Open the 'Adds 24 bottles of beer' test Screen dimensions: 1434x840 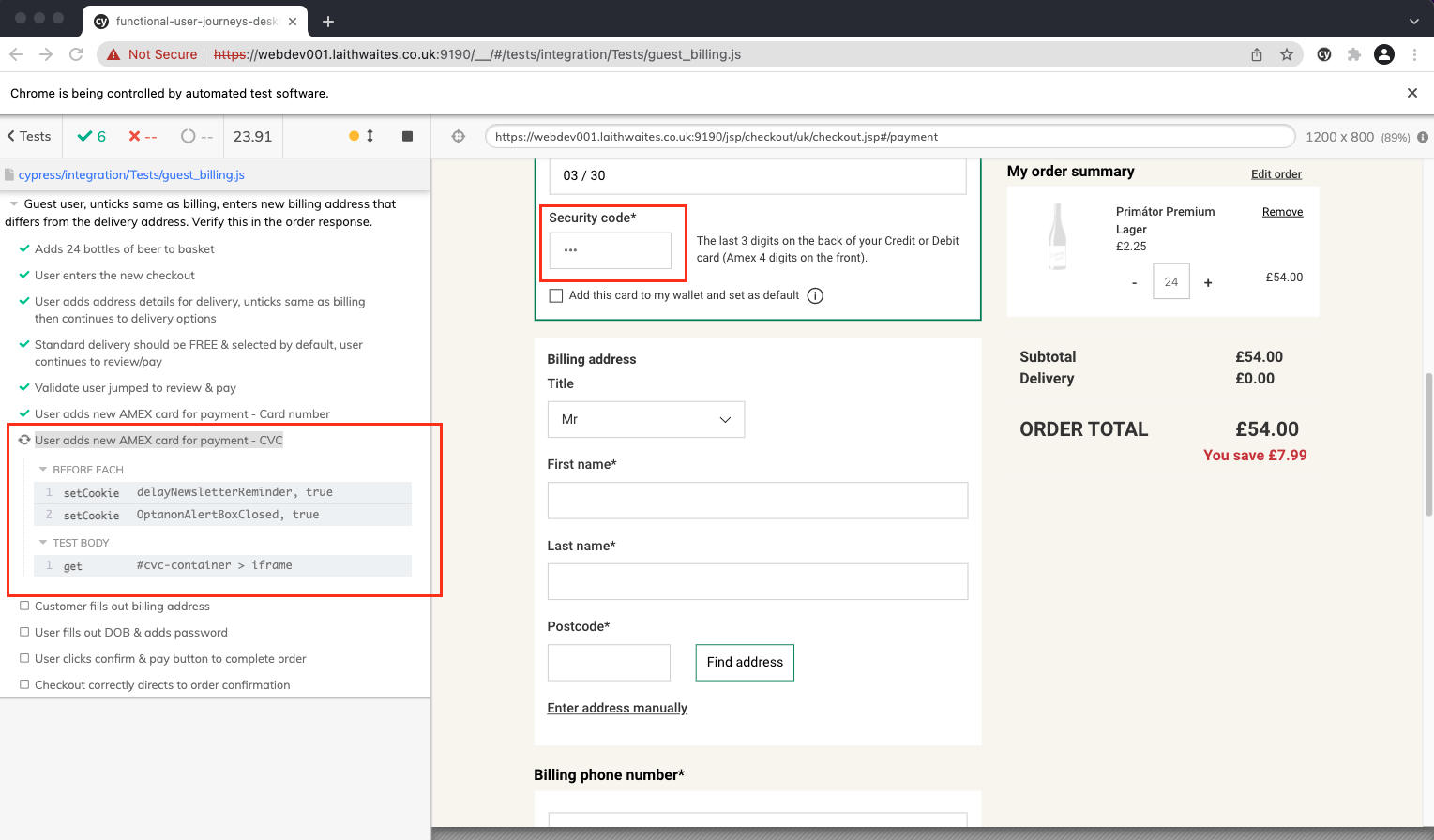[124, 248]
